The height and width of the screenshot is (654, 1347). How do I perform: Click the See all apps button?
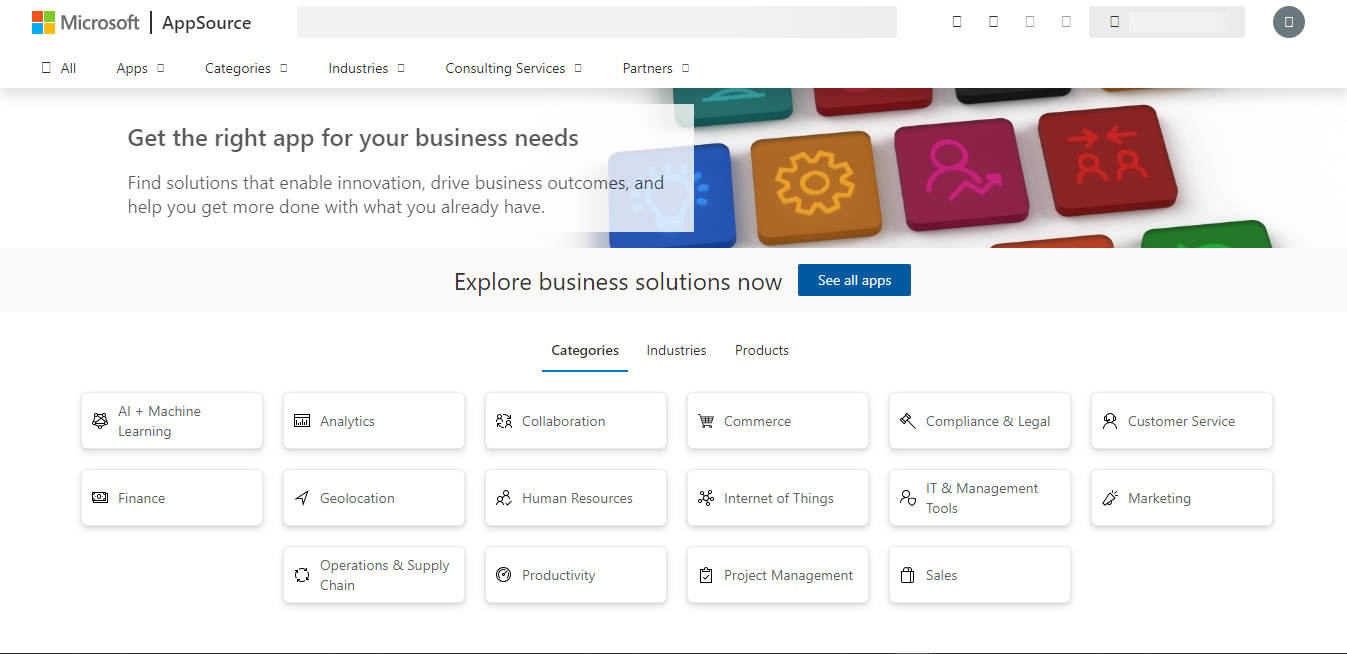pyautogui.click(x=854, y=280)
